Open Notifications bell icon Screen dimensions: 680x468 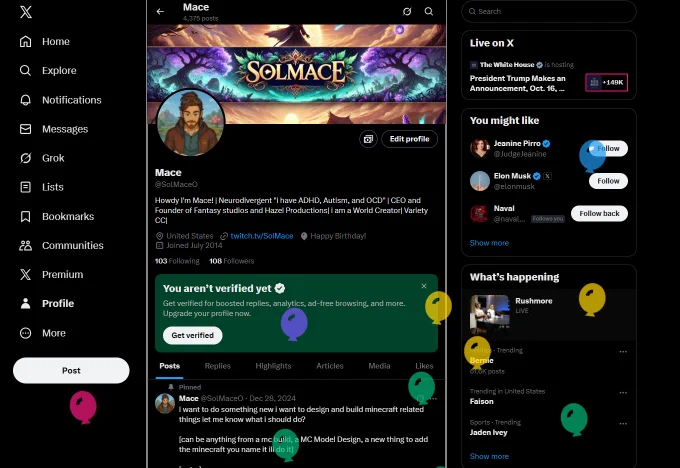[26, 100]
